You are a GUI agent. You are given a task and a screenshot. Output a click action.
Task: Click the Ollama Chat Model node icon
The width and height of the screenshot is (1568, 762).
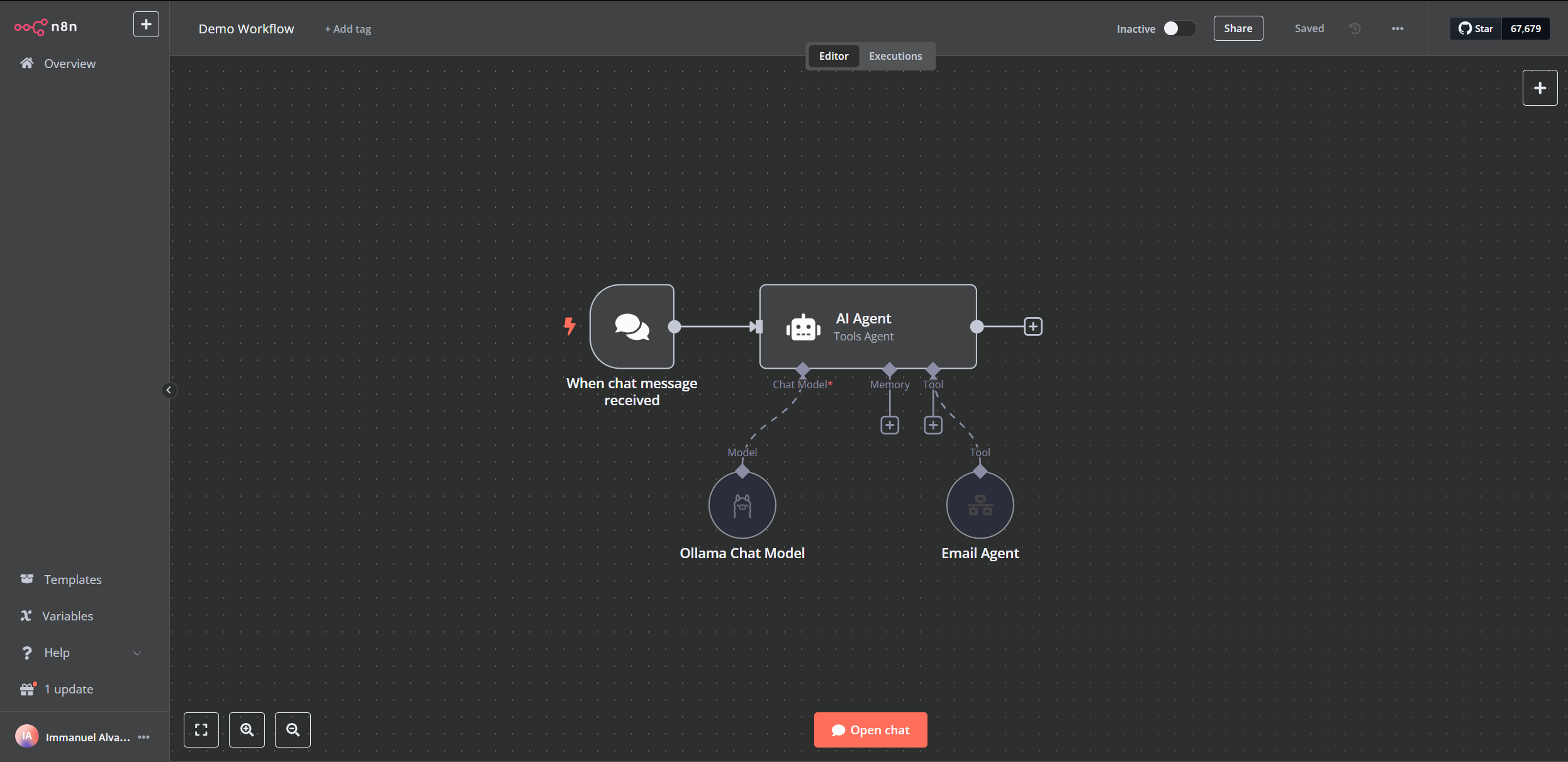tap(742, 505)
